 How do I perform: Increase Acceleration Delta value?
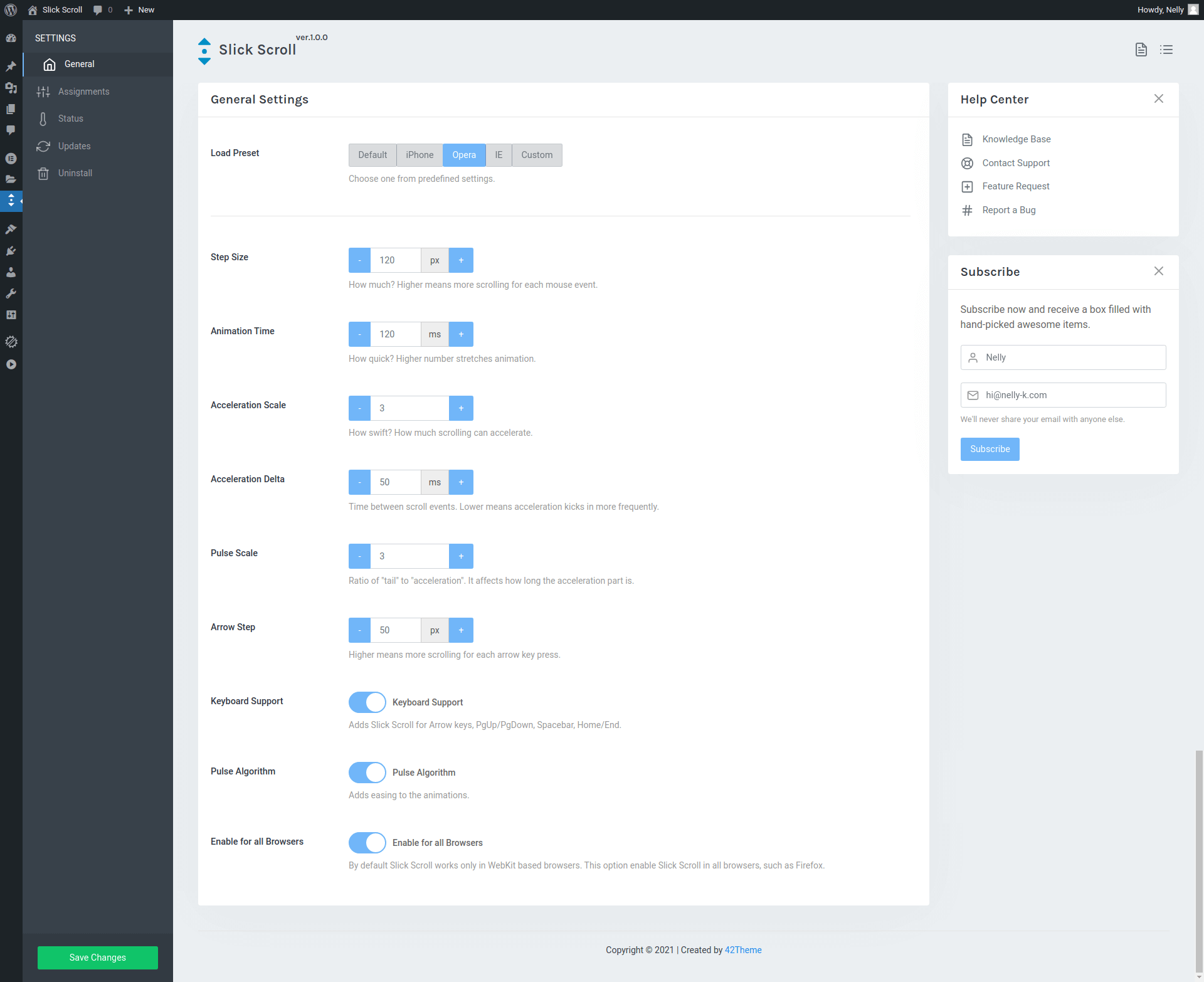click(462, 482)
